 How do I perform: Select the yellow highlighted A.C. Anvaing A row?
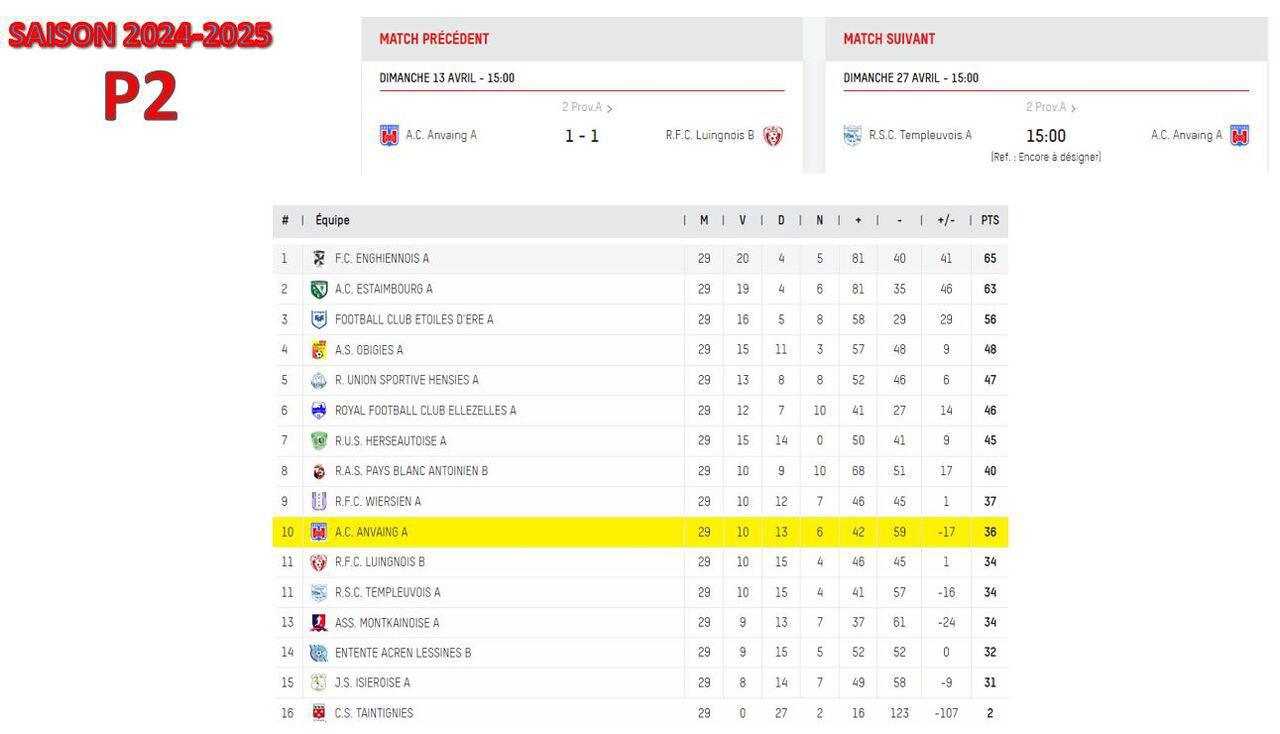pyautogui.click(x=640, y=532)
